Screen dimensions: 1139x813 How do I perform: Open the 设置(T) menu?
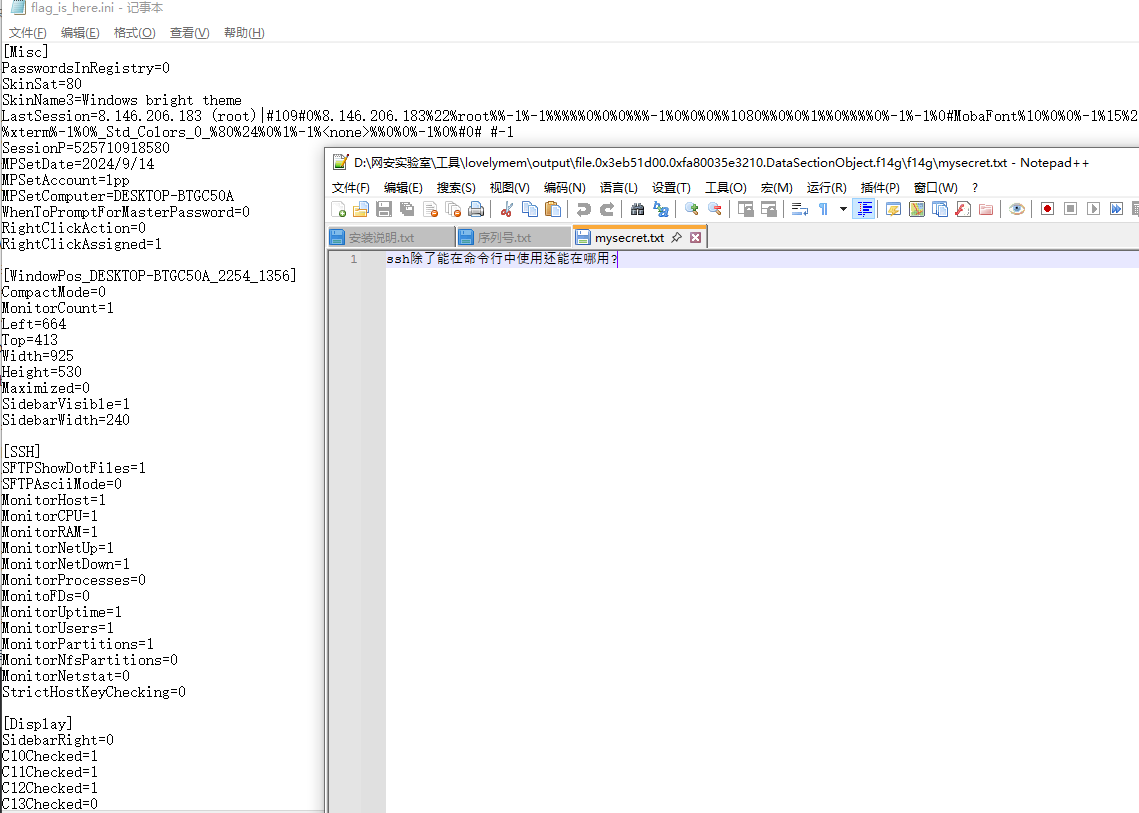(x=671, y=187)
